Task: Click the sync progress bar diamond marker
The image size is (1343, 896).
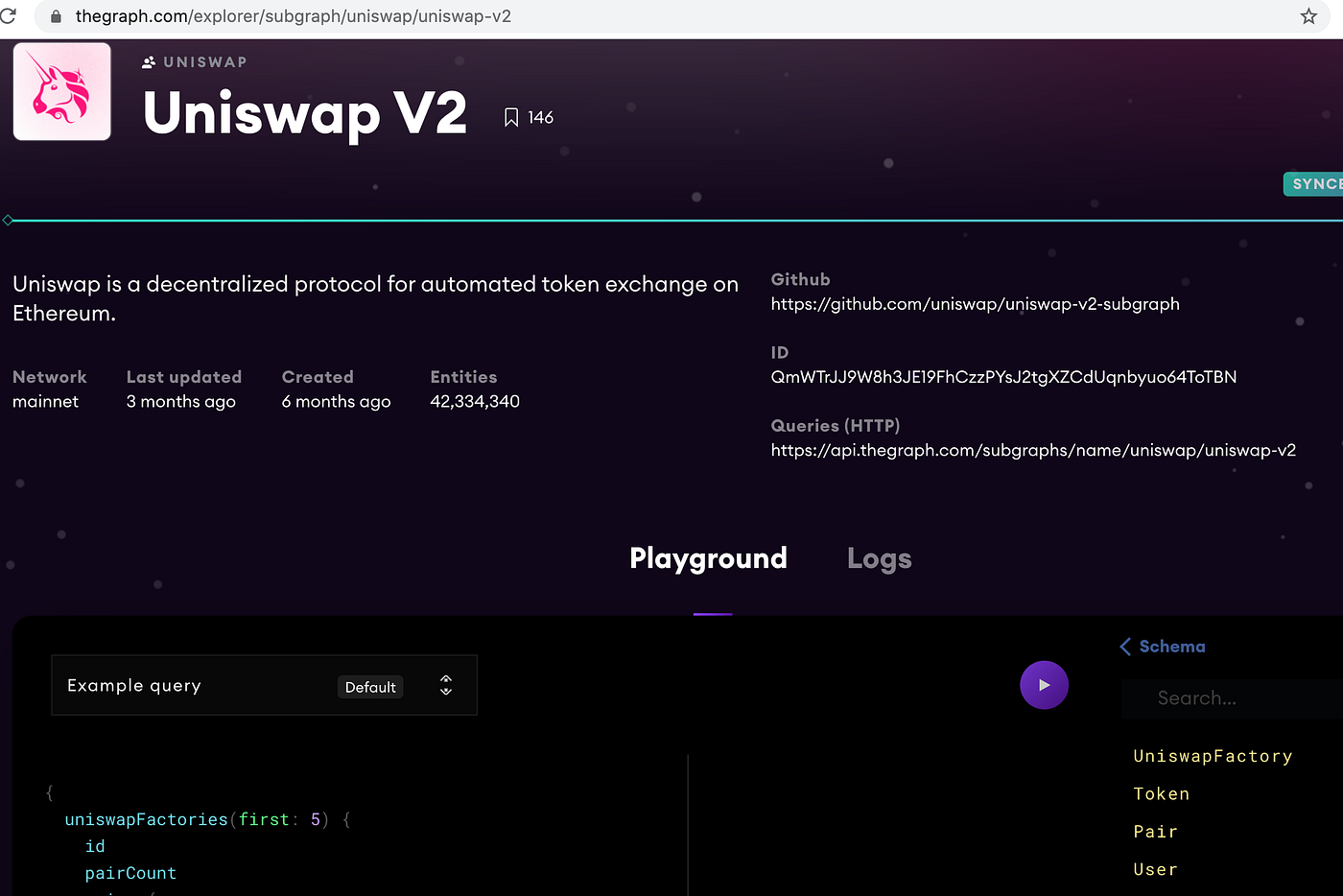Action: (9, 220)
